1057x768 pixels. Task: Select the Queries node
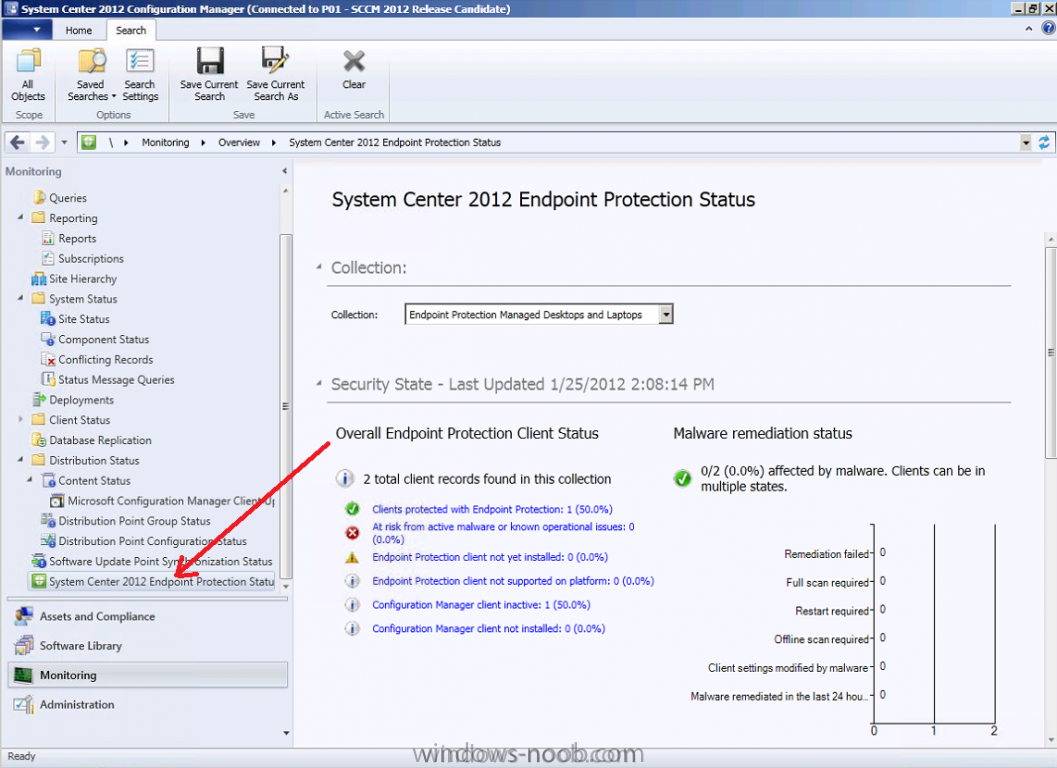67,198
